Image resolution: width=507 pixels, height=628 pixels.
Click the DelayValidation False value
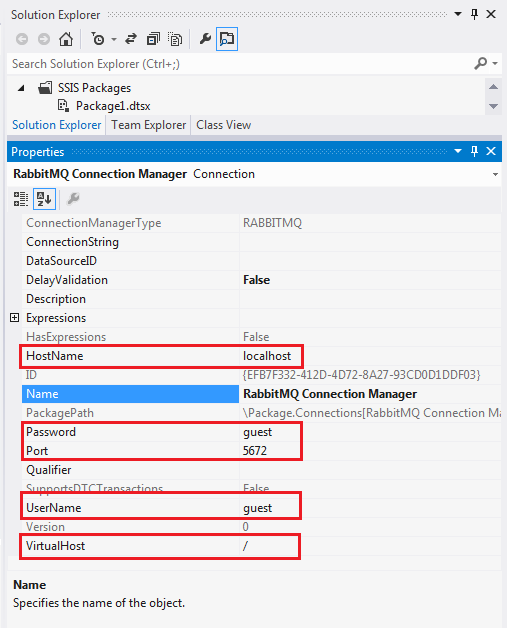pos(256,280)
